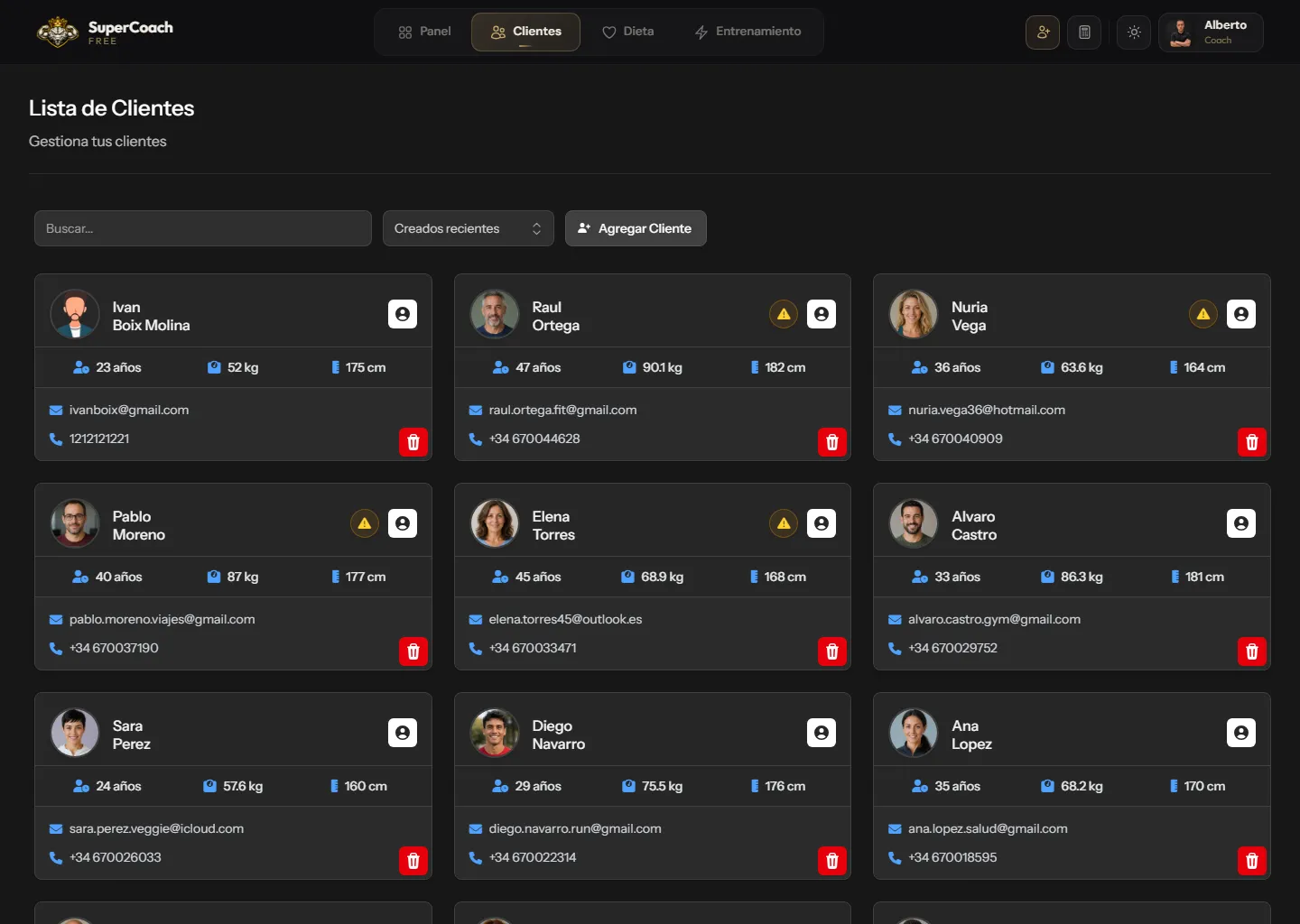Click email elena.torres45@outlook.es
The width and height of the screenshot is (1300, 924).
coord(565,619)
